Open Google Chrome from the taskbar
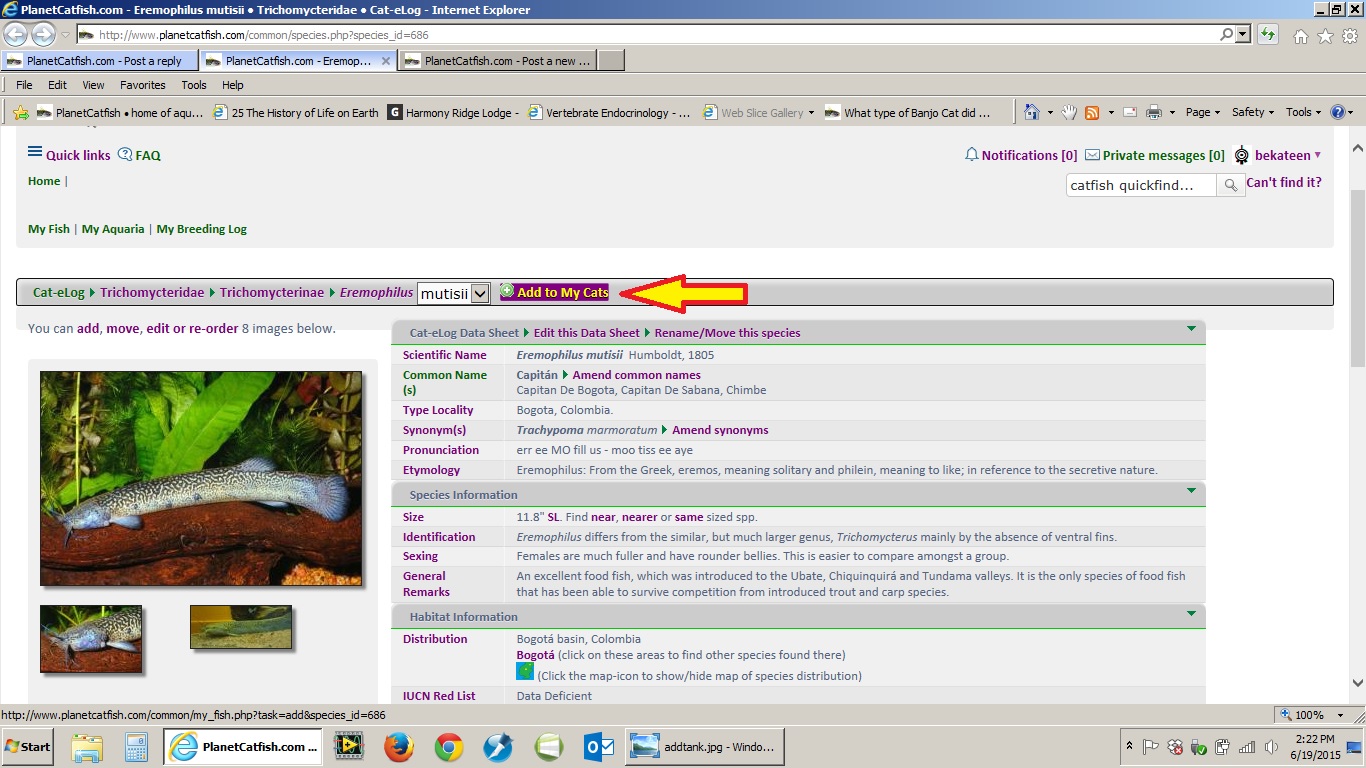 tap(449, 746)
